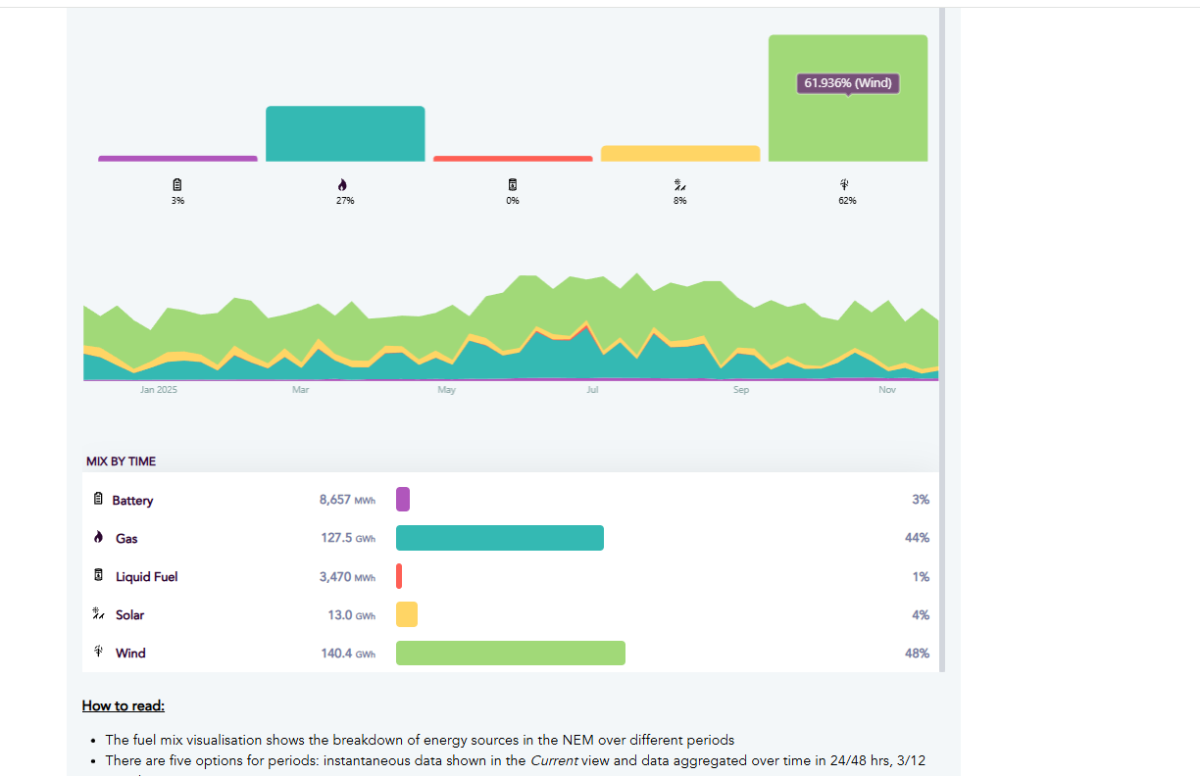Screen dimensions: 1200x776
Task: Click the Jul marker on the time axis
Action: [x=593, y=390]
